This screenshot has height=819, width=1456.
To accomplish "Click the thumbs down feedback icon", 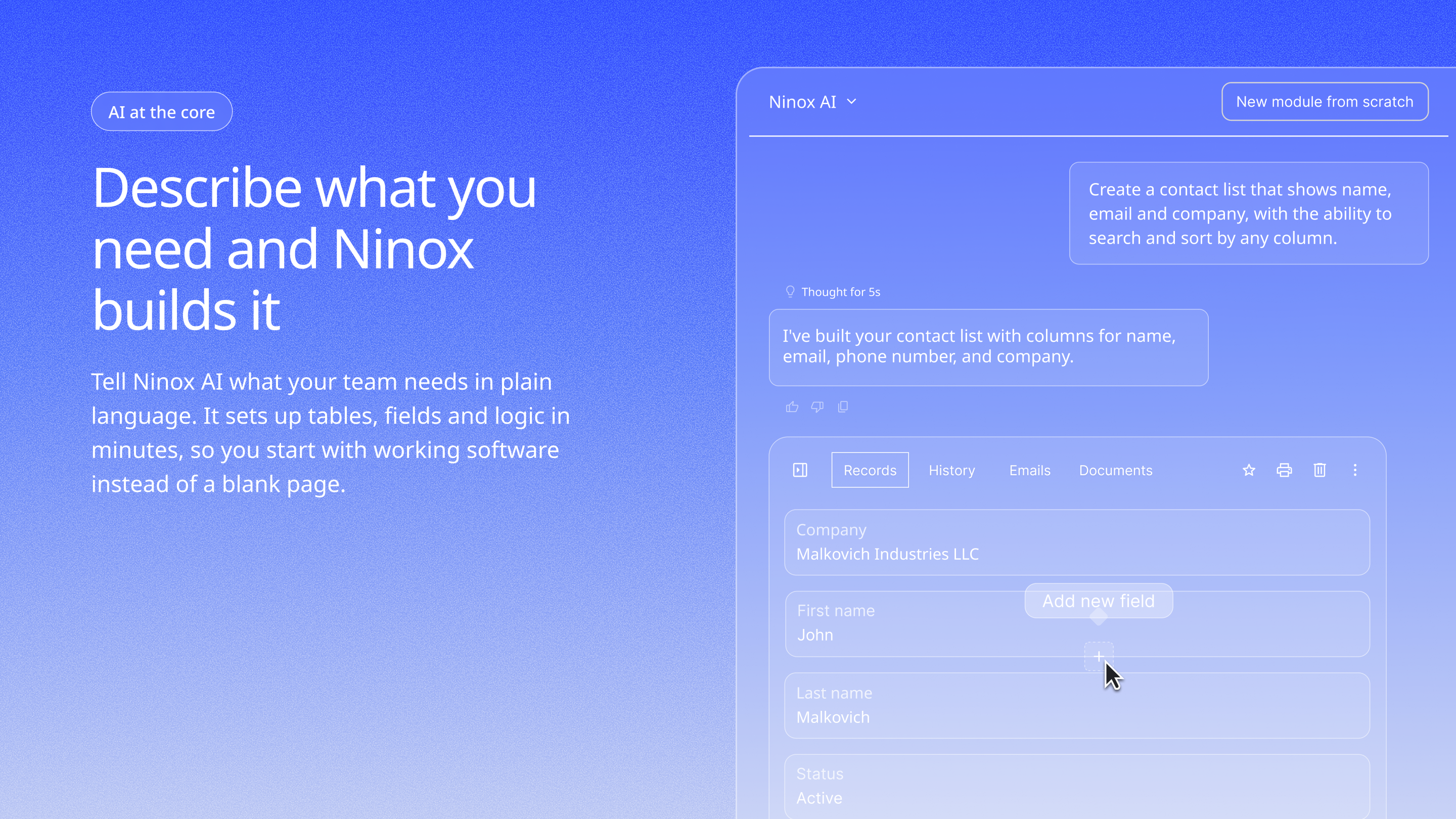I will (817, 407).
